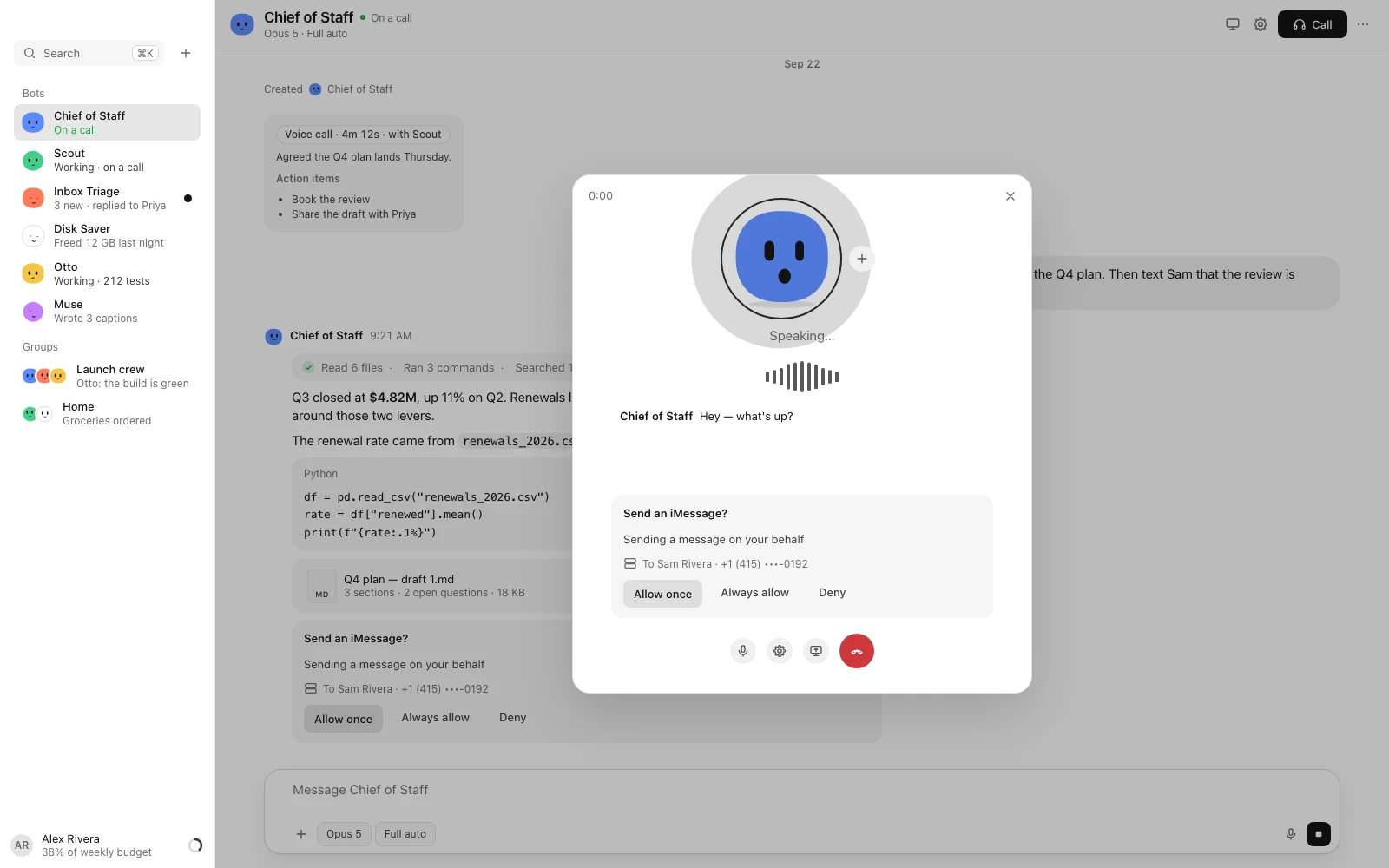Screen dimensions: 1389x868
Task: Select the Chief of Staff bot in sidebar
Action: pyautogui.click(x=107, y=122)
